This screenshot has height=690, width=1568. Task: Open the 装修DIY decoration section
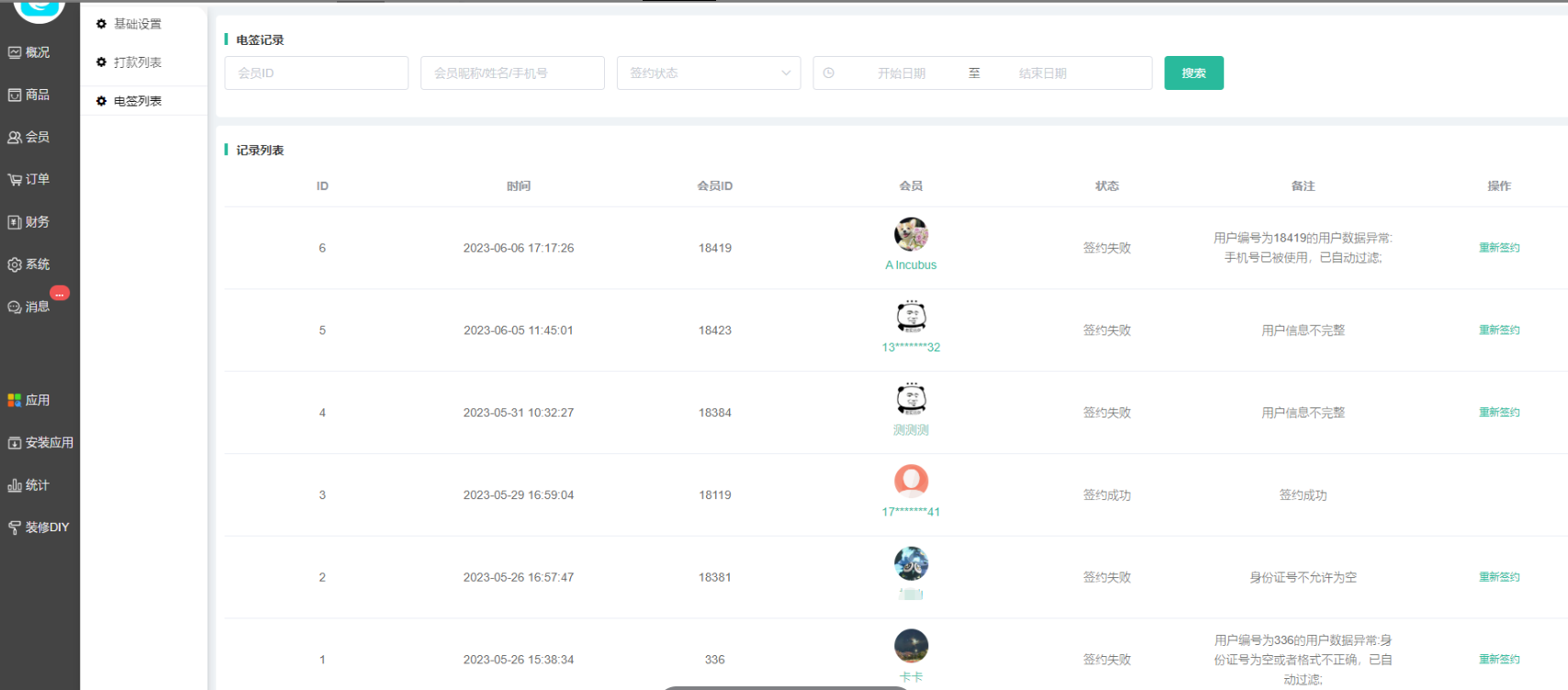point(39,528)
